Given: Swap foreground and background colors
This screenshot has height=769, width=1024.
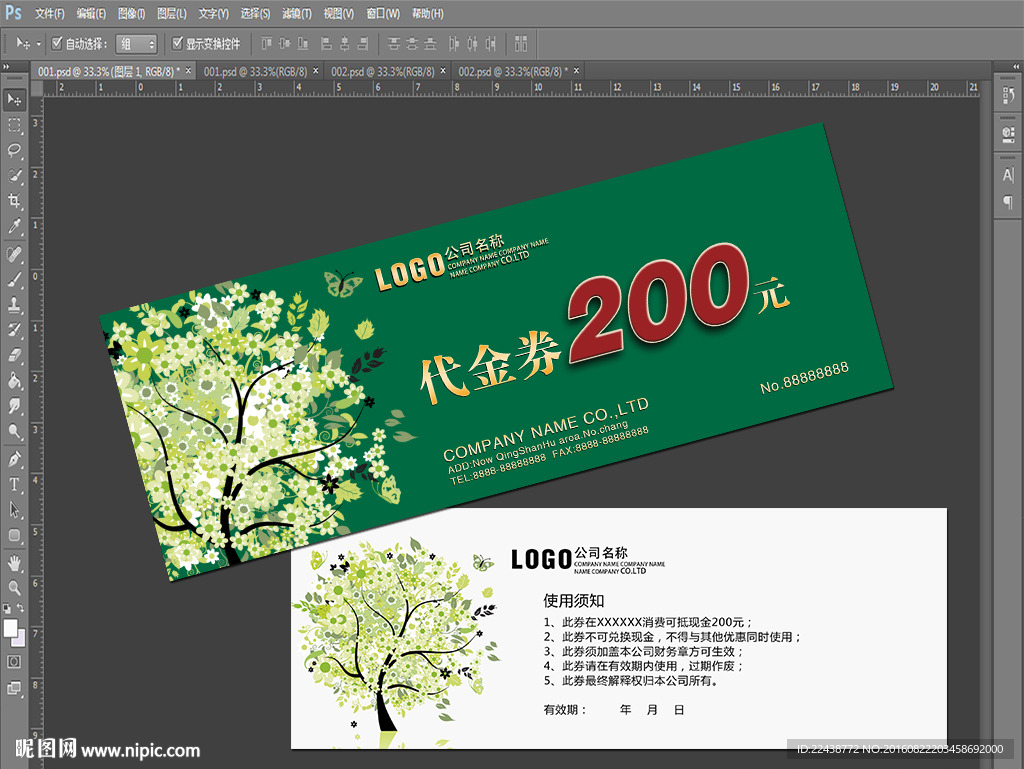Looking at the screenshot, I should point(21,608).
